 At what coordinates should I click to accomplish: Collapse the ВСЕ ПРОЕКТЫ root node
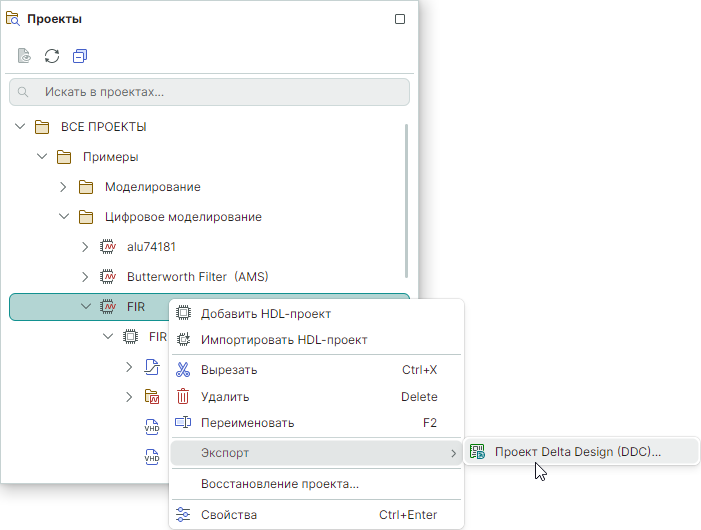20,127
